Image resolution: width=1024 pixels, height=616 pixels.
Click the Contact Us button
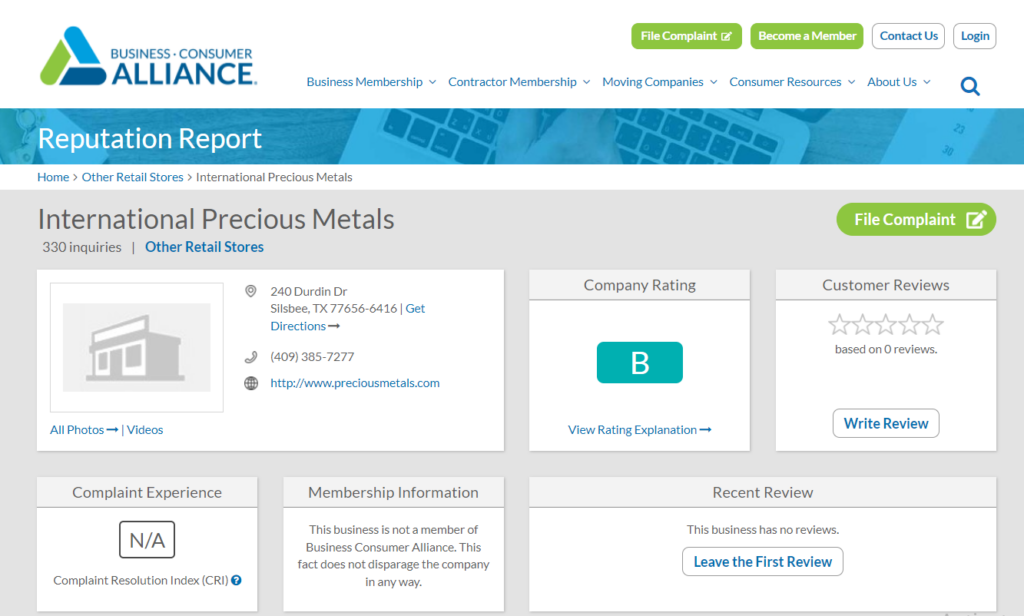pyautogui.click(x=908, y=36)
